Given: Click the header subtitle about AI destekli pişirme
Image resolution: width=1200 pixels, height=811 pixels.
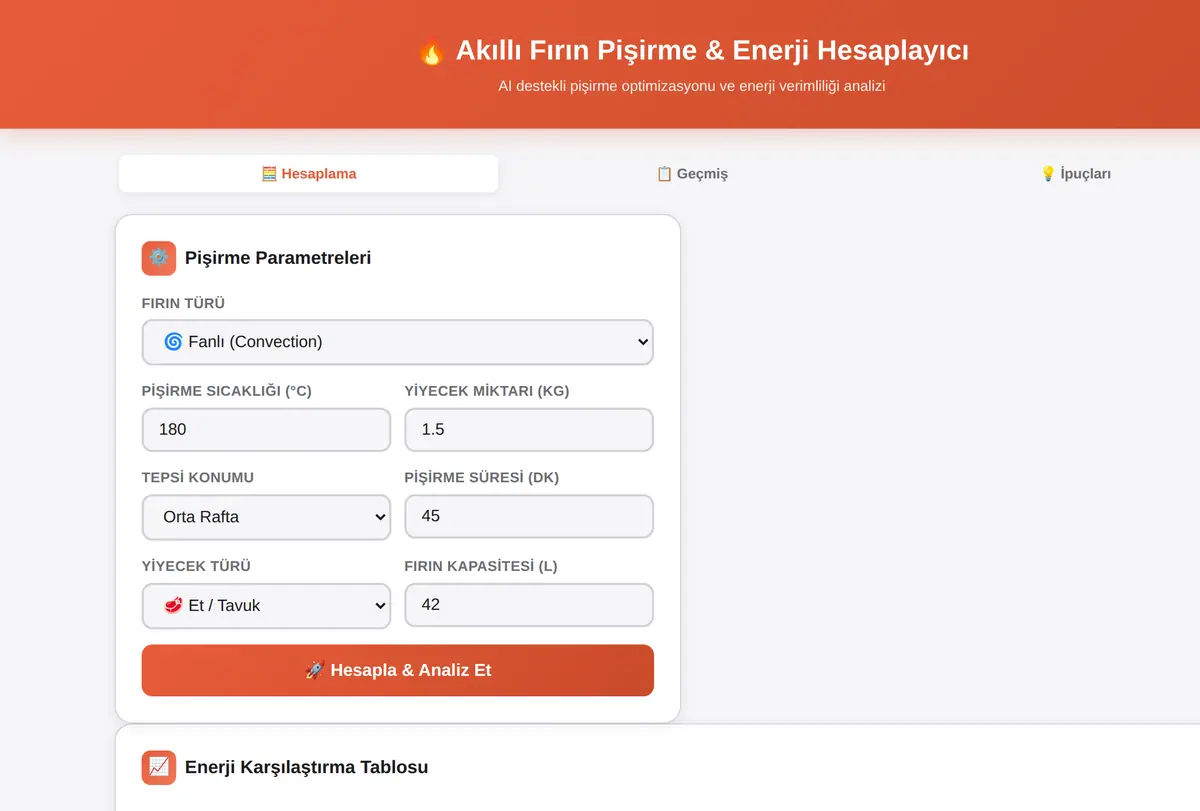Looking at the screenshot, I should point(692,86).
